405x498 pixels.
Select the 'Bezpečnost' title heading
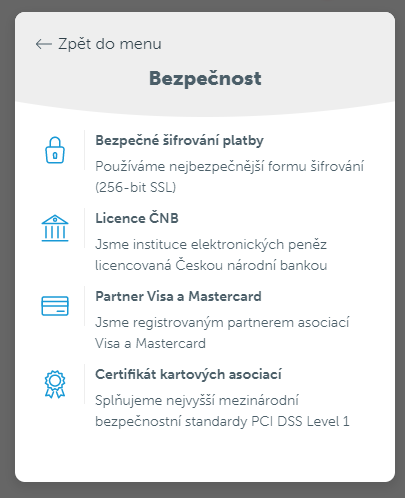[205, 79]
